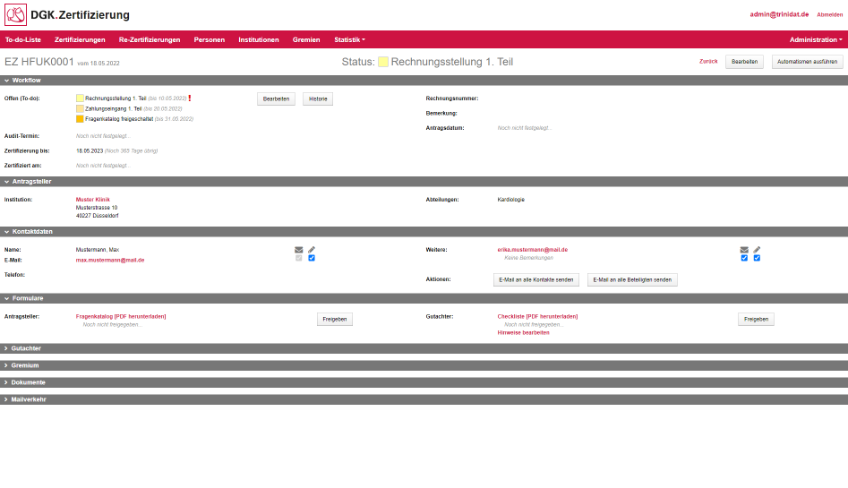Open the Muster Klinik institution link
This screenshot has width=848, height=488.
coord(92,200)
